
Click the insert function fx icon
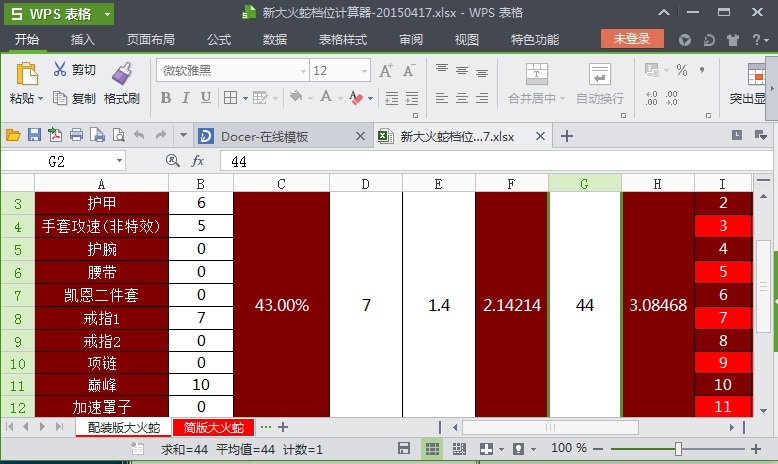coord(197,161)
